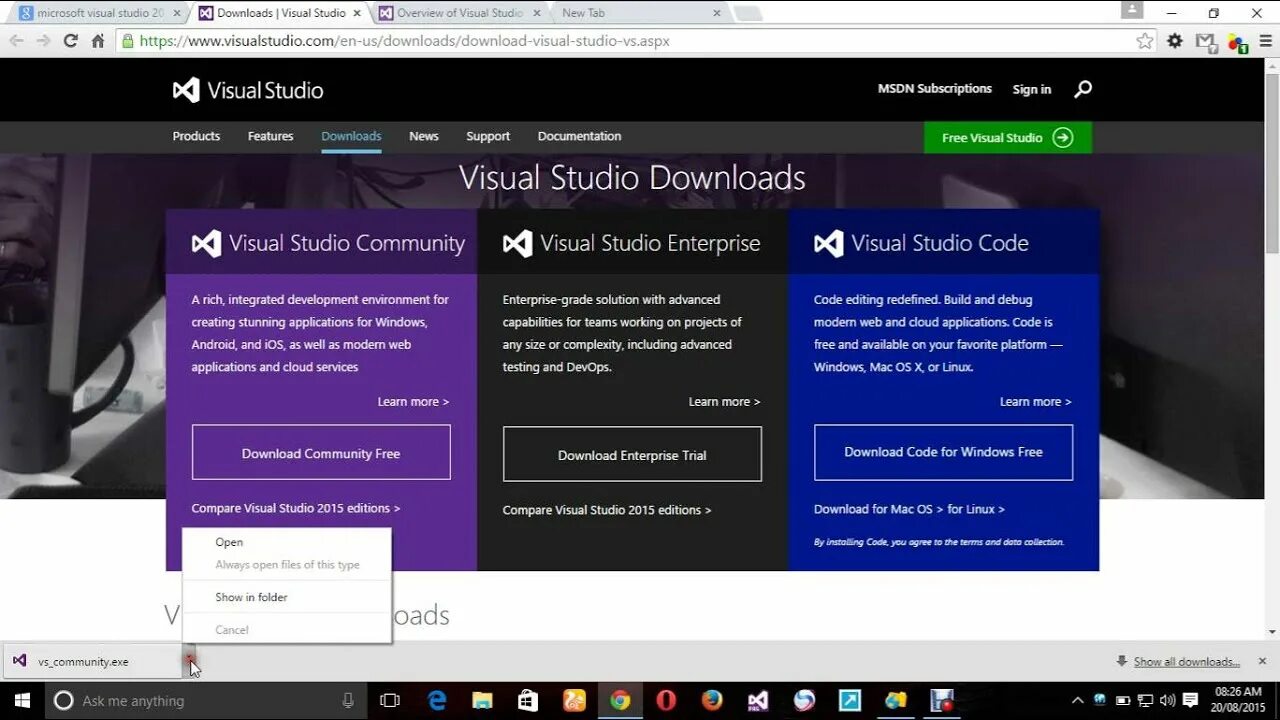1280x720 pixels.
Task: Click the volume icon in system tray
Action: click(x=1167, y=701)
